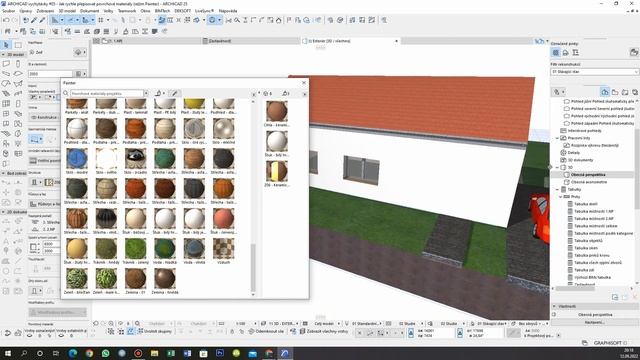
Task: Toggle the highlighted geometry method in the info box
Action: (x=36, y=140)
